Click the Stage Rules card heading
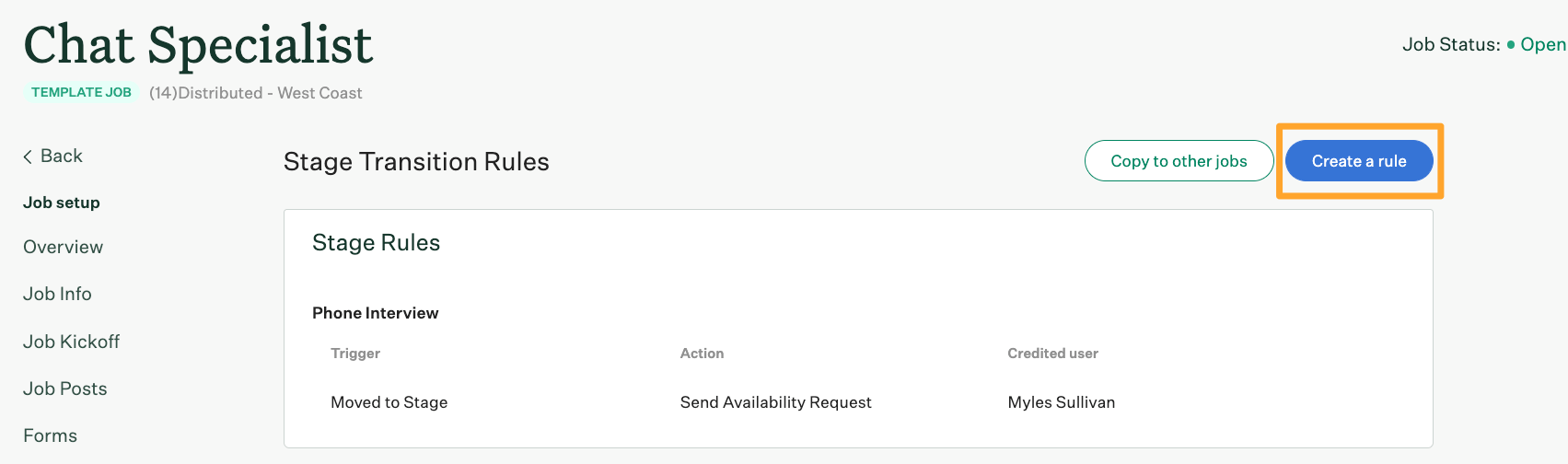 click(x=376, y=242)
